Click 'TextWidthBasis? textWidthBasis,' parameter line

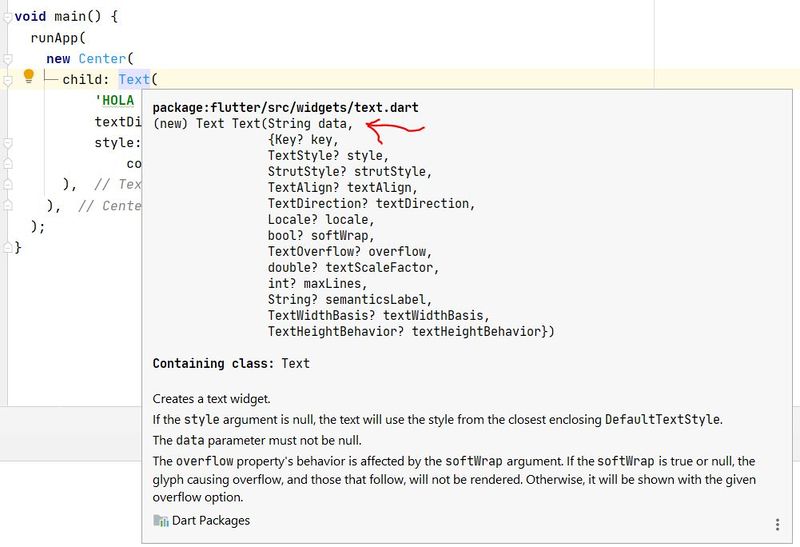[x=379, y=316]
